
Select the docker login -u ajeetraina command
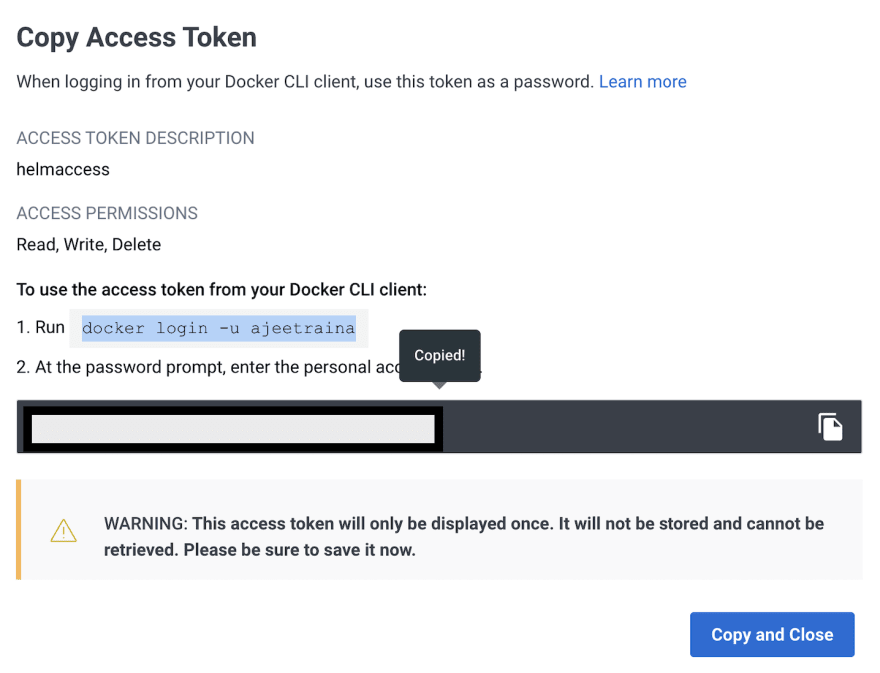219,328
